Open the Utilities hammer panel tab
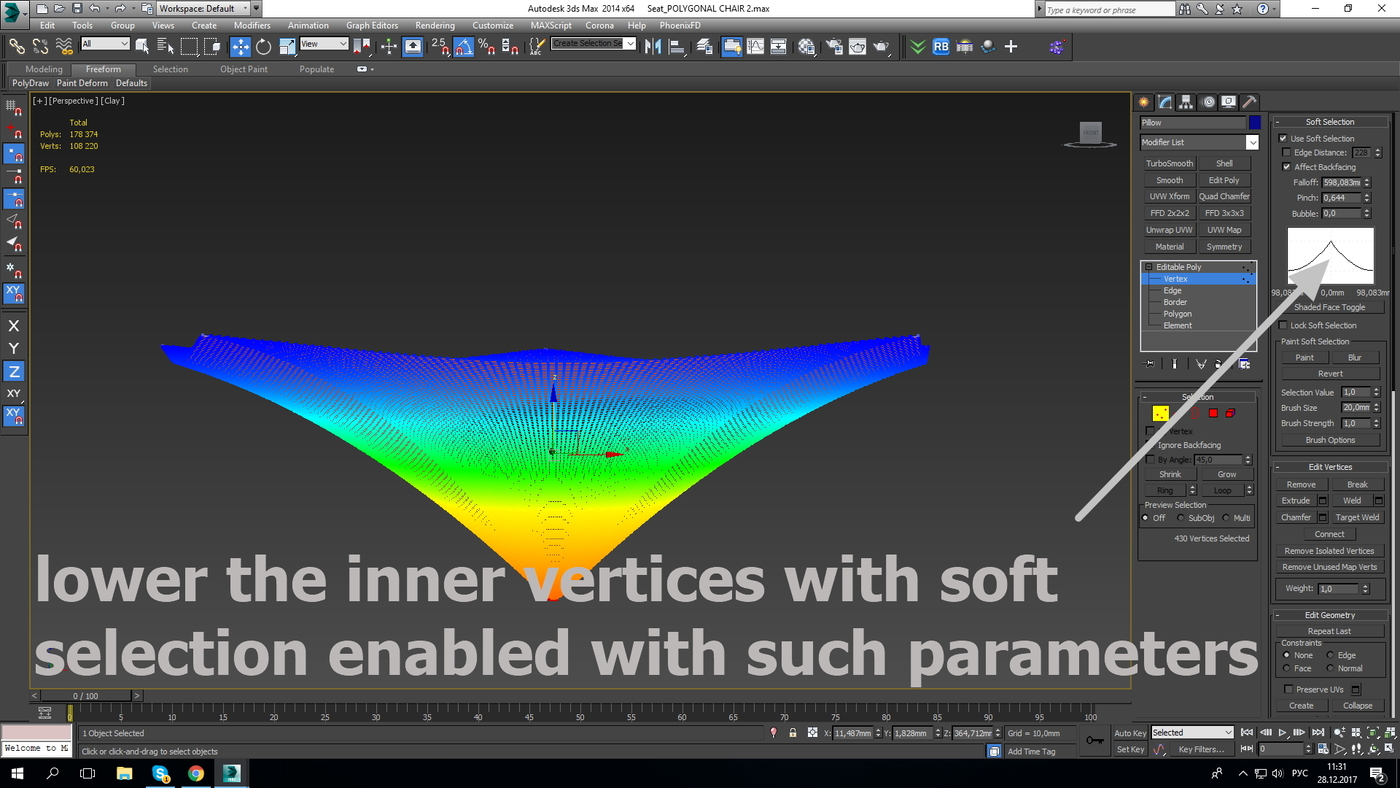1400x788 pixels. point(1250,102)
